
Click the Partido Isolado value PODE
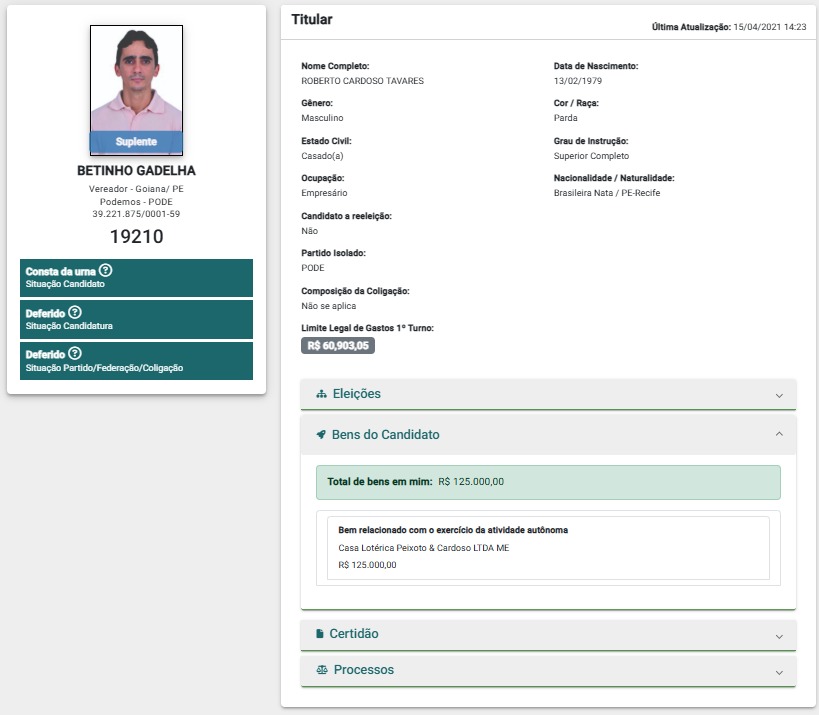pos(313,268)
